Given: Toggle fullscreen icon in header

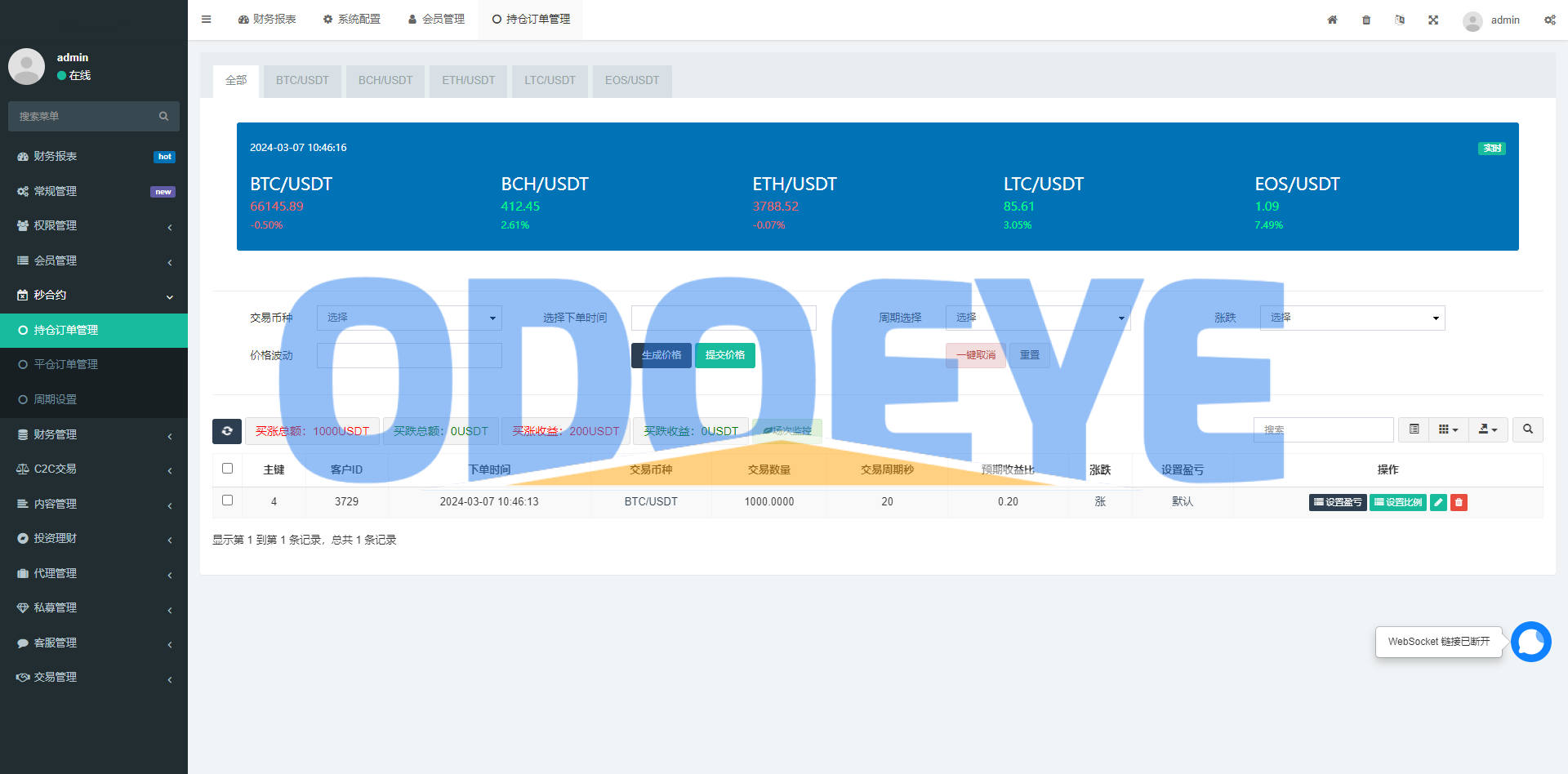Looking at the screenshot, I should [1433, 20].
